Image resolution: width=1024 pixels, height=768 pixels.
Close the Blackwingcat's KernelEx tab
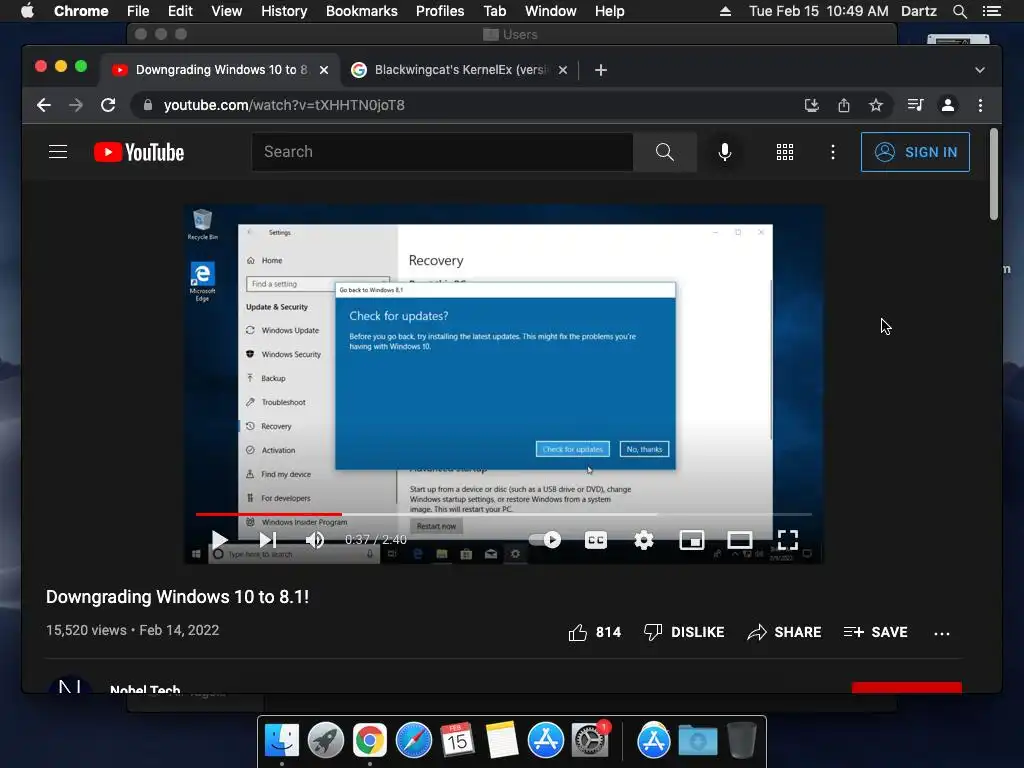pyautogui.click(x=563, y=70)
